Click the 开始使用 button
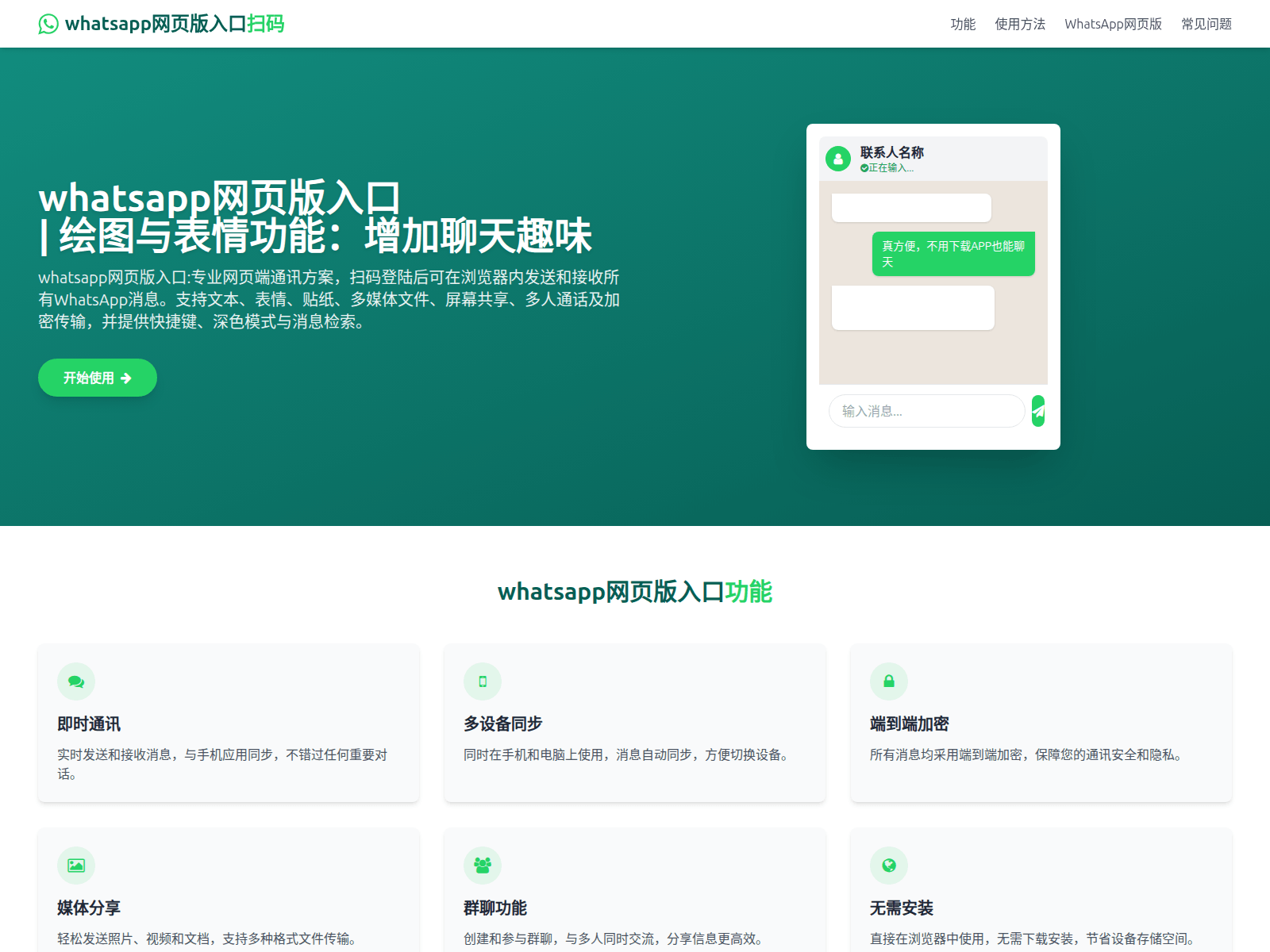The image size is (1270, 952). [x=98, y=378]
